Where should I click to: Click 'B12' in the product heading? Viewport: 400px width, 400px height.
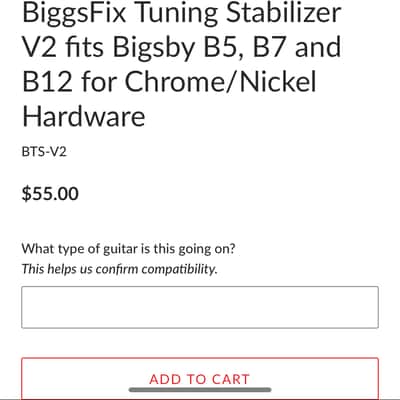point(47,82)
